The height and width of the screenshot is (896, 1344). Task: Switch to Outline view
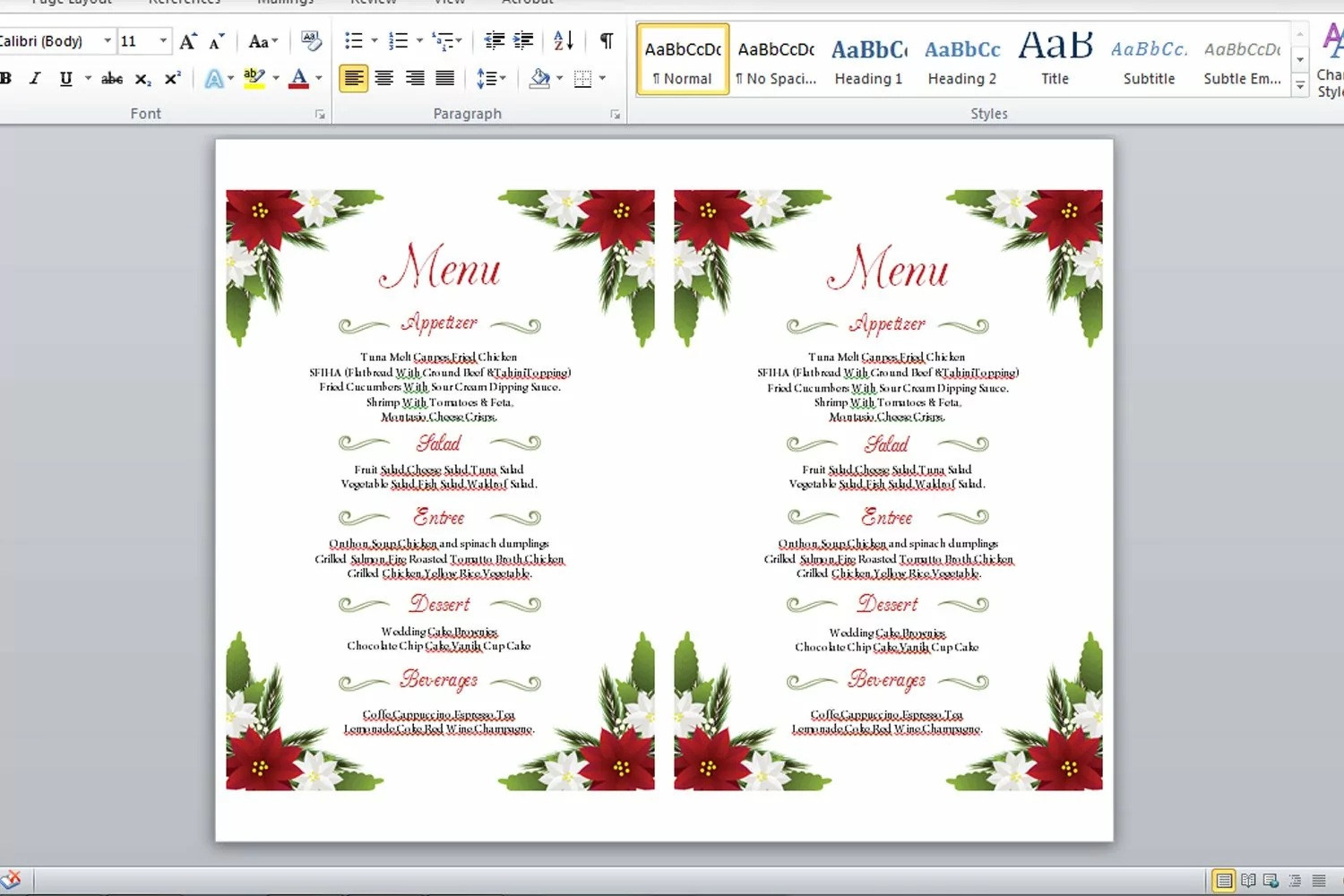coord(1295,881)
